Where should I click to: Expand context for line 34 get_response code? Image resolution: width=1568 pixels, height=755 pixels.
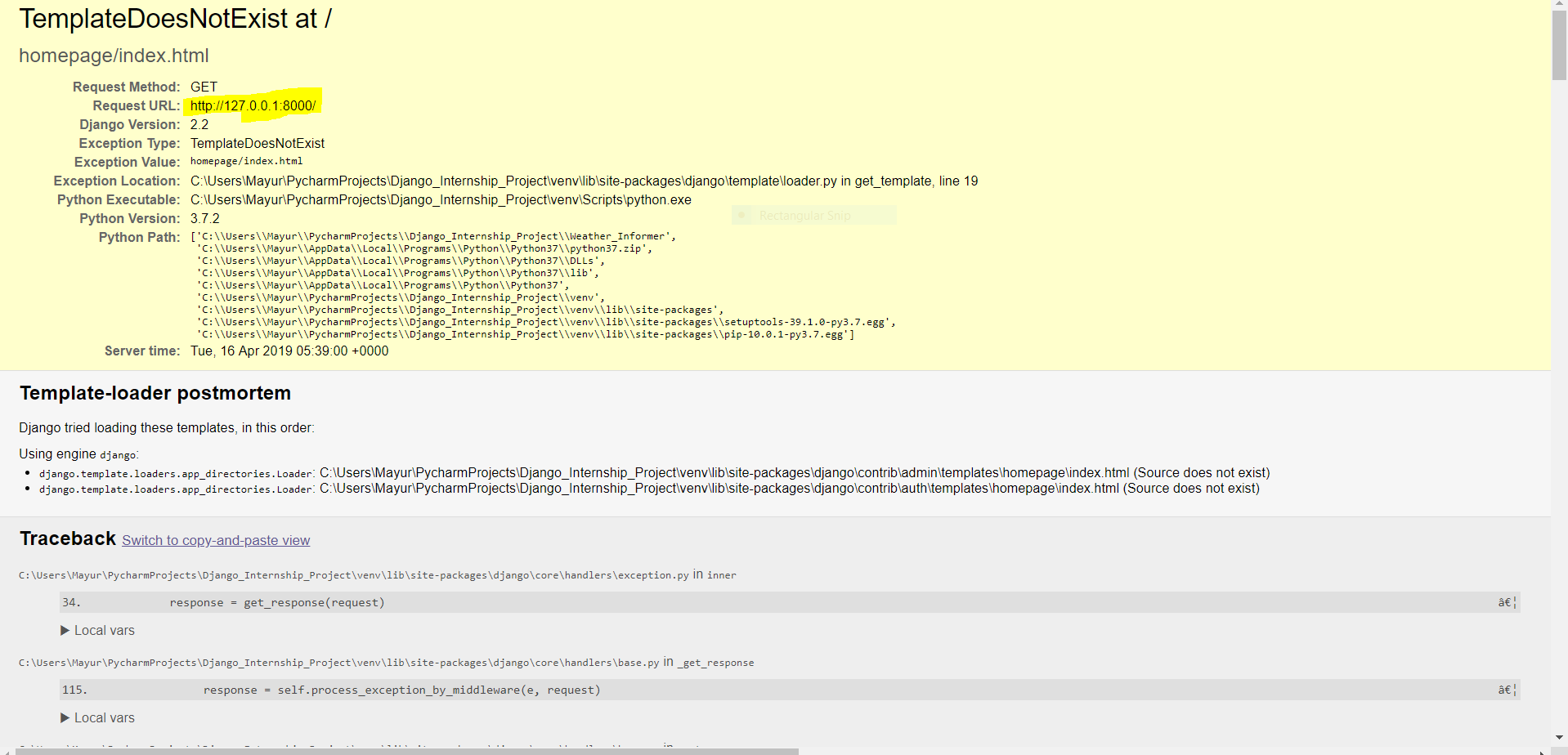coord(790,602)
